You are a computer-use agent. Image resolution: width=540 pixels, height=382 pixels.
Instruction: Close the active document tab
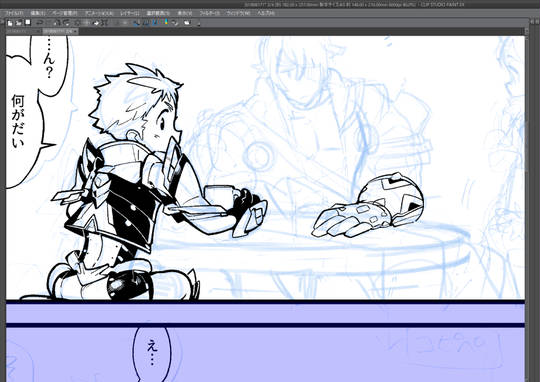click(75, 31)
